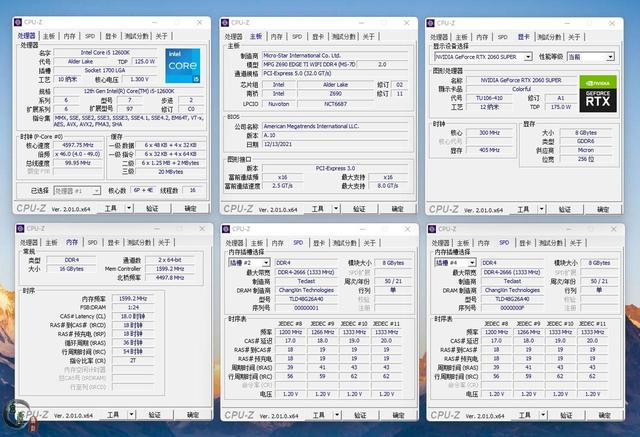Screen dimensions: 640x437
Task: Click the Tedast manufacturer value in 插槽 #2 window
Action: pyautogui.click(x=306, y=281)
